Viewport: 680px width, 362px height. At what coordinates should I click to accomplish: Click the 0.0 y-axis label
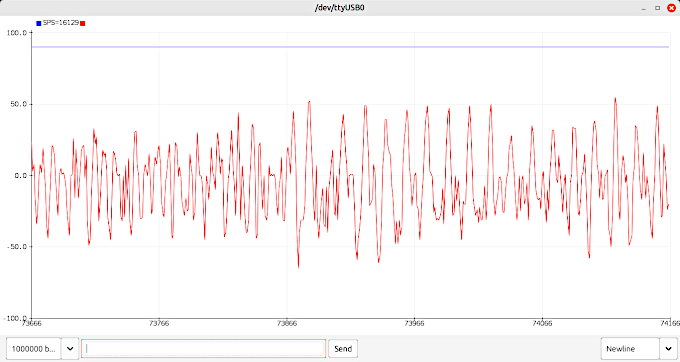click(x=21, y=176)
